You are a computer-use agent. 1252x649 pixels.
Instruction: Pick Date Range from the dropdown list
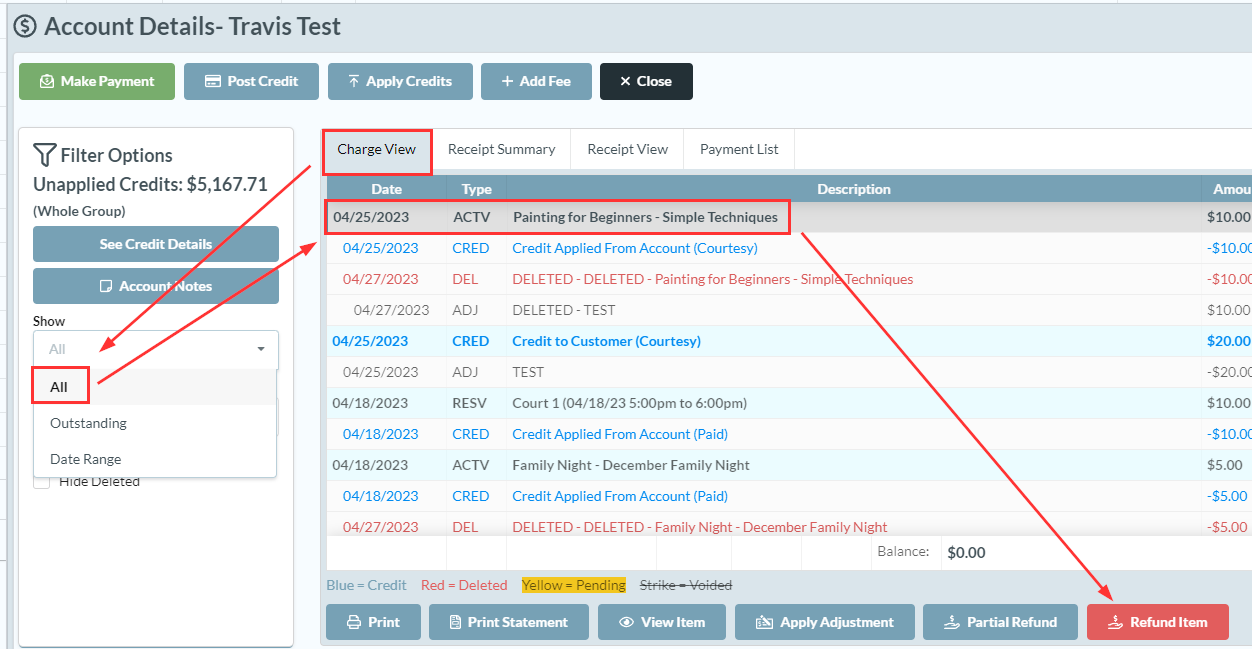click(x=85, y=459)
